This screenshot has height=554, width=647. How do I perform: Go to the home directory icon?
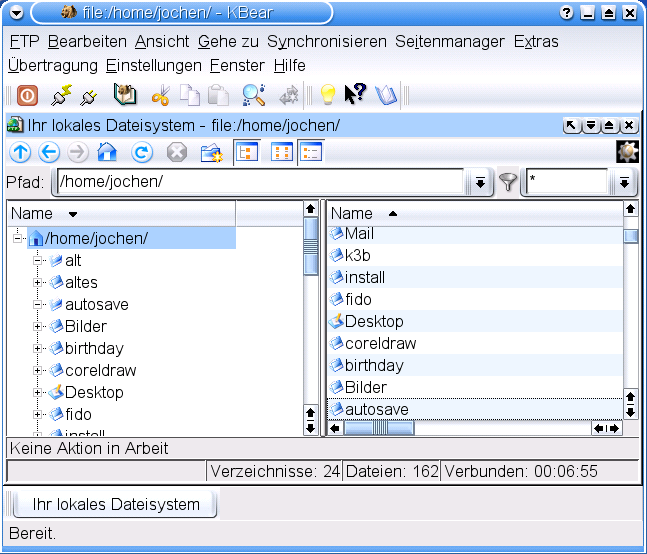[x=107, y=153]
